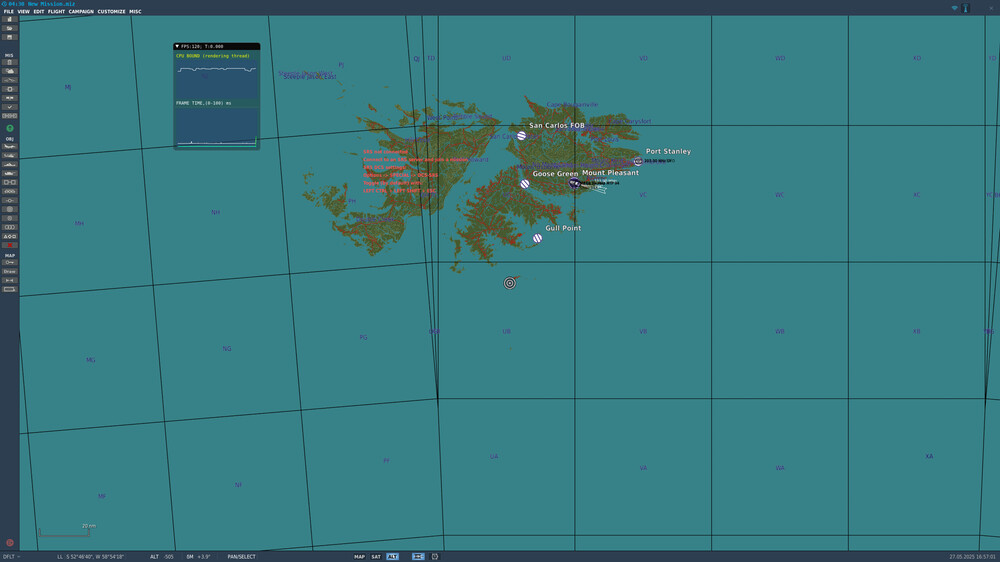
Task: Click the LL coordinates readout
Action: click(91, 557)
